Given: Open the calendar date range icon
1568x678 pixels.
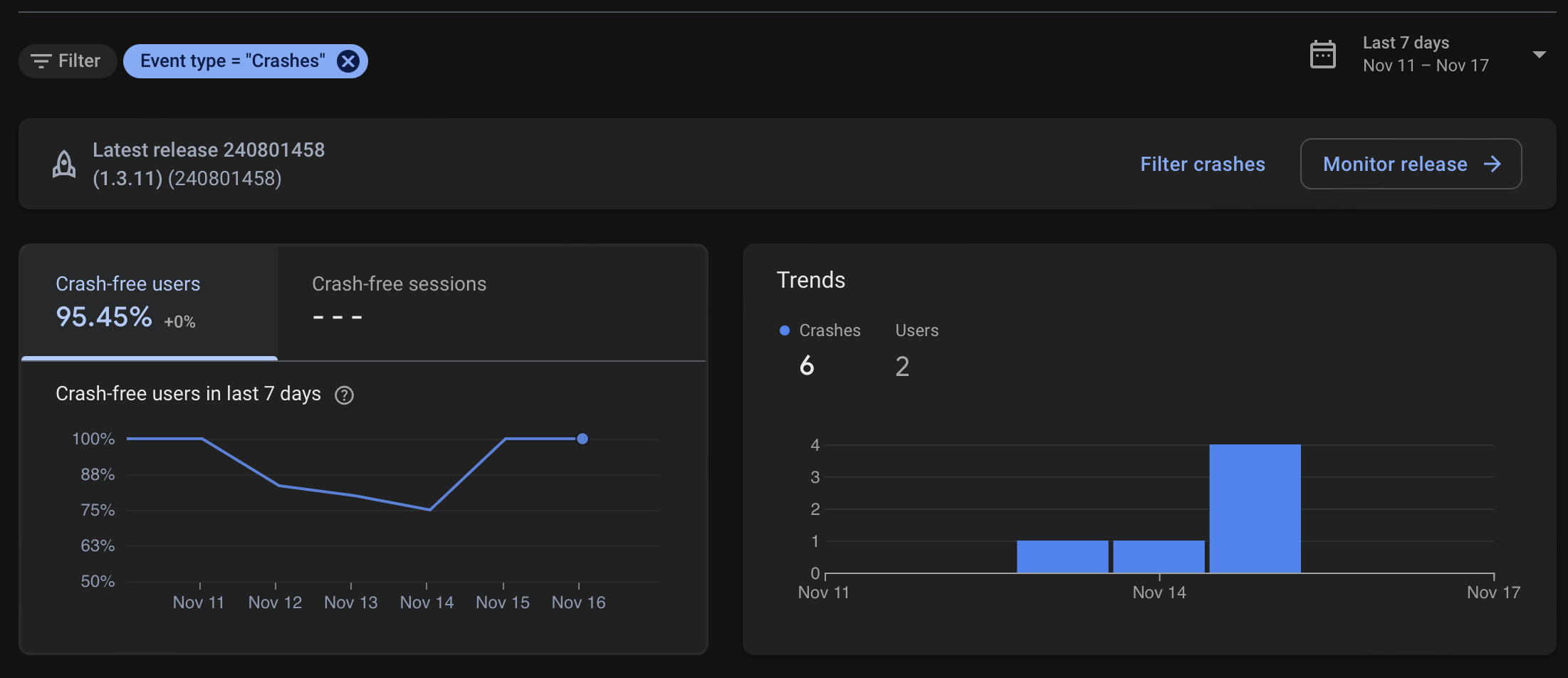Looking at the screenshot, I should 1322,54.
